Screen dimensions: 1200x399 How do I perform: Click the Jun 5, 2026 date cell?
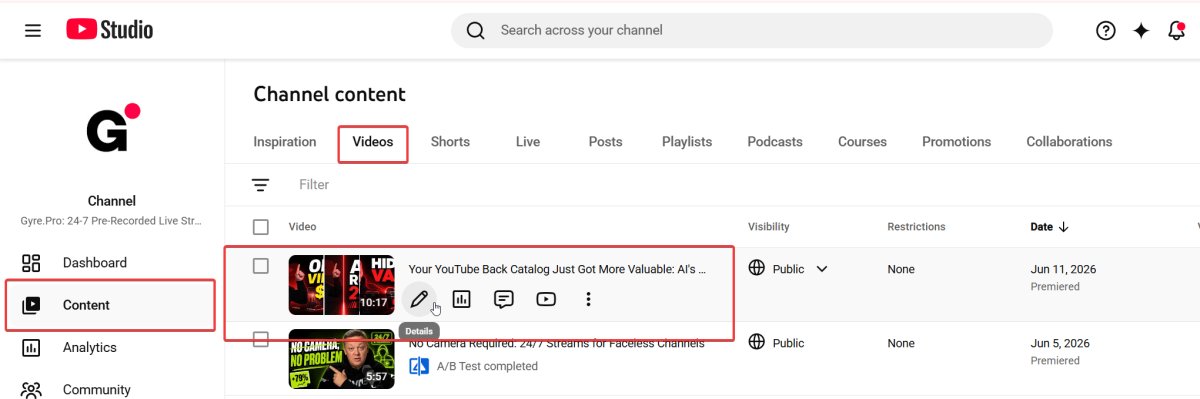click(1059, 343)
